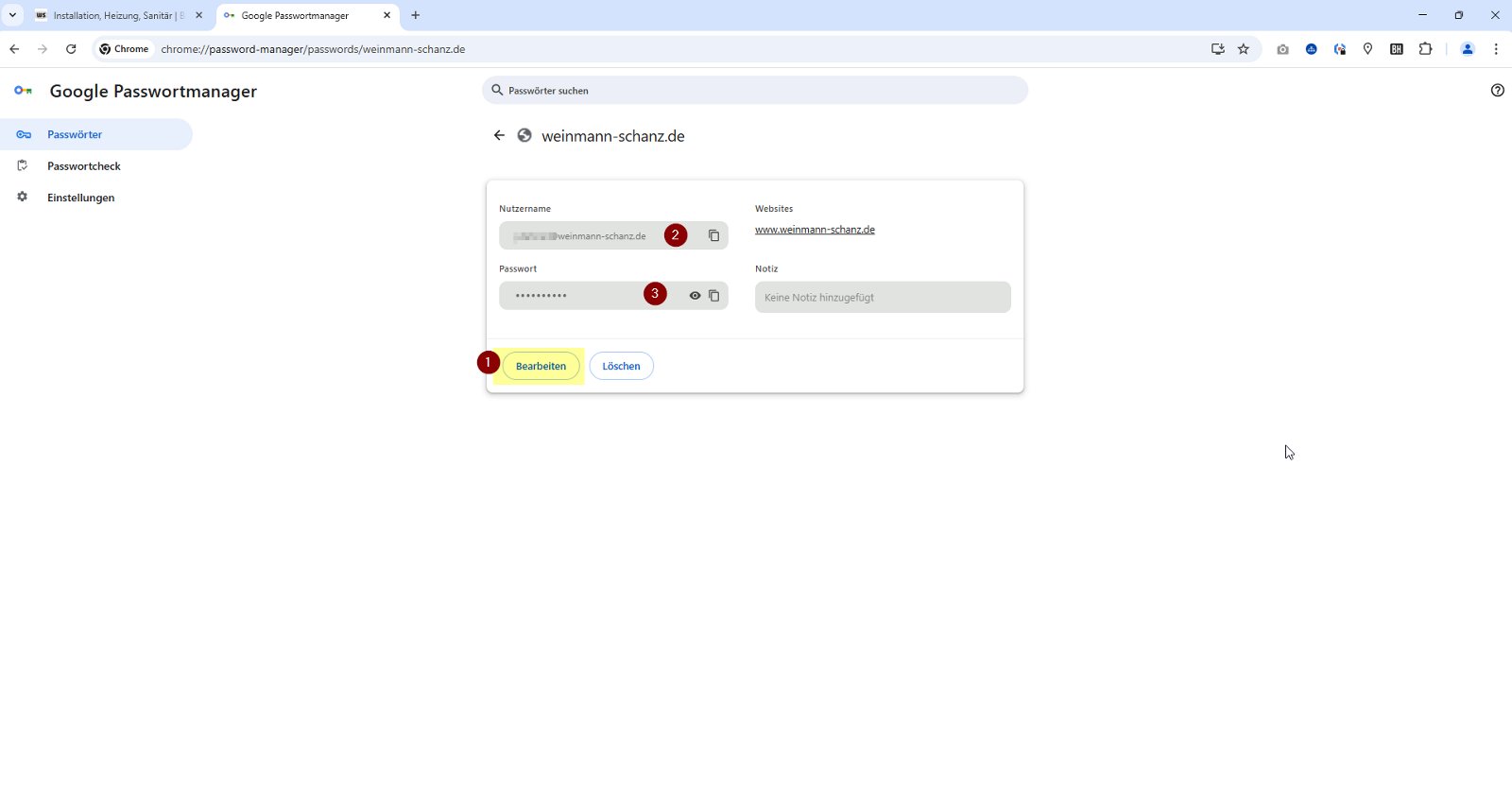Open the Chrome three-dot menu
Image resolution: width=1512 pixels, height=811 pixels.
[x=1496, y=49]
